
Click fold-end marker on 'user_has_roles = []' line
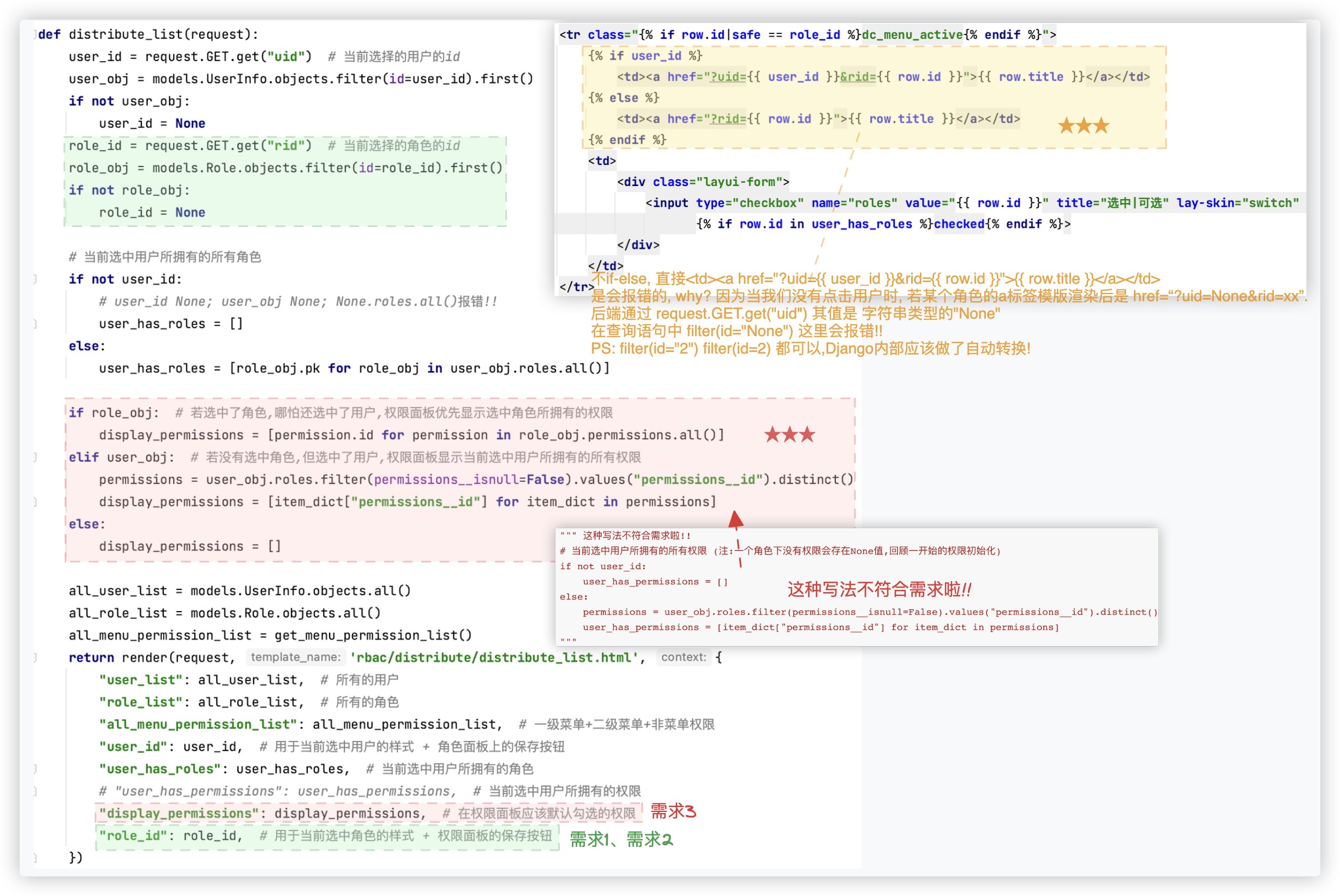(35, 324)
